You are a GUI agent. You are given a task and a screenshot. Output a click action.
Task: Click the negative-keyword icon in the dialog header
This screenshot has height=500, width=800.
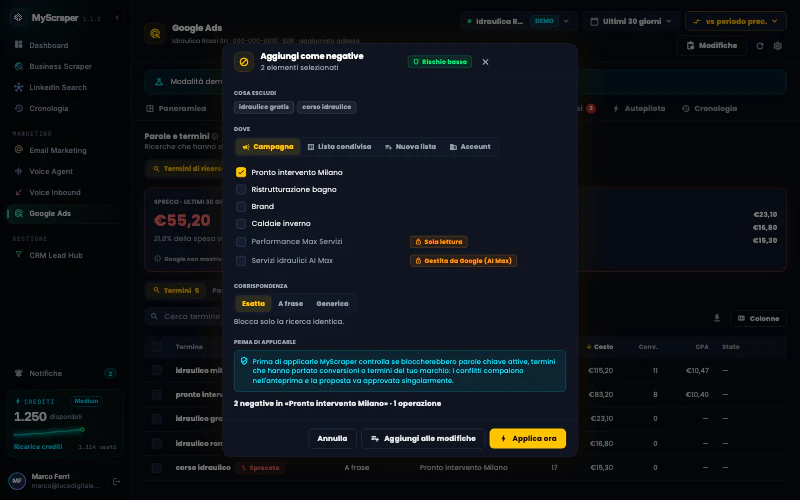coord(244,62)
